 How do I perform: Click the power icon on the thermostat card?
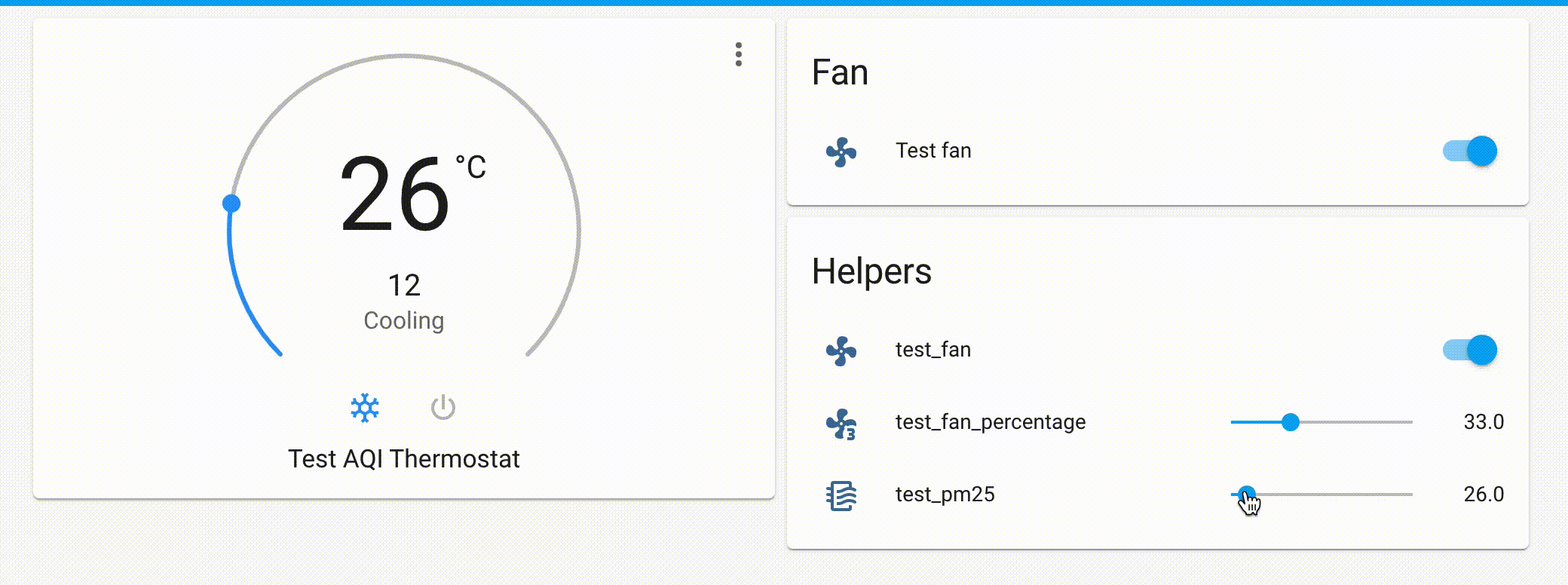point(444,407)
